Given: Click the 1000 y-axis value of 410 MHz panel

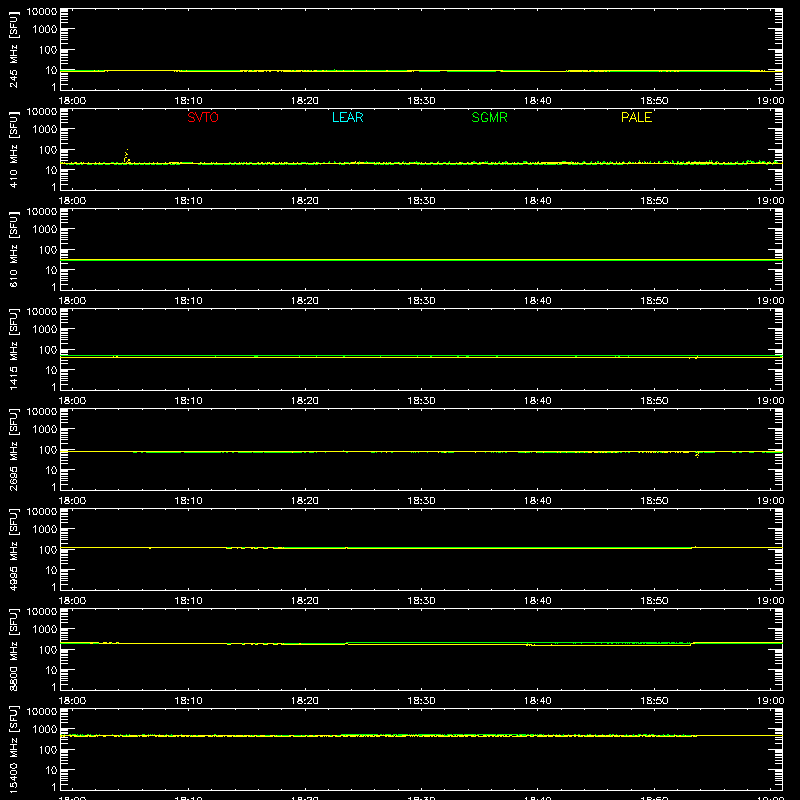Looking at the screenshot, I should pyautogui.click(x=45, y=130).
